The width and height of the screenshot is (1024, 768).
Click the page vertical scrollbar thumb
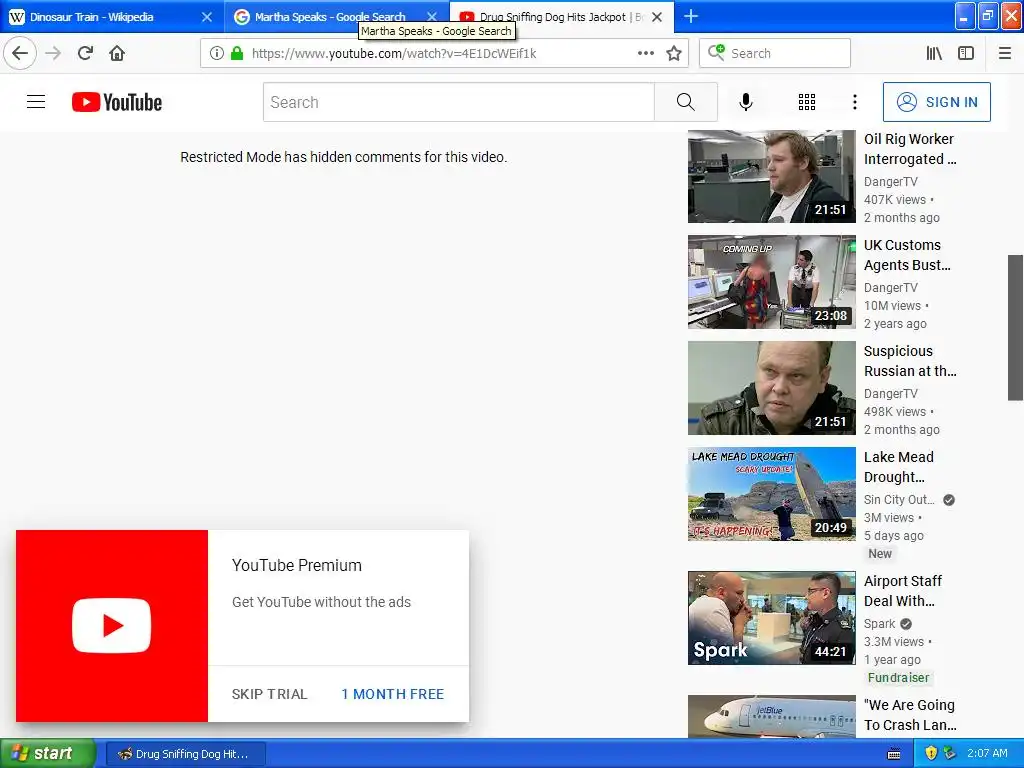(x=1016, y=327)
